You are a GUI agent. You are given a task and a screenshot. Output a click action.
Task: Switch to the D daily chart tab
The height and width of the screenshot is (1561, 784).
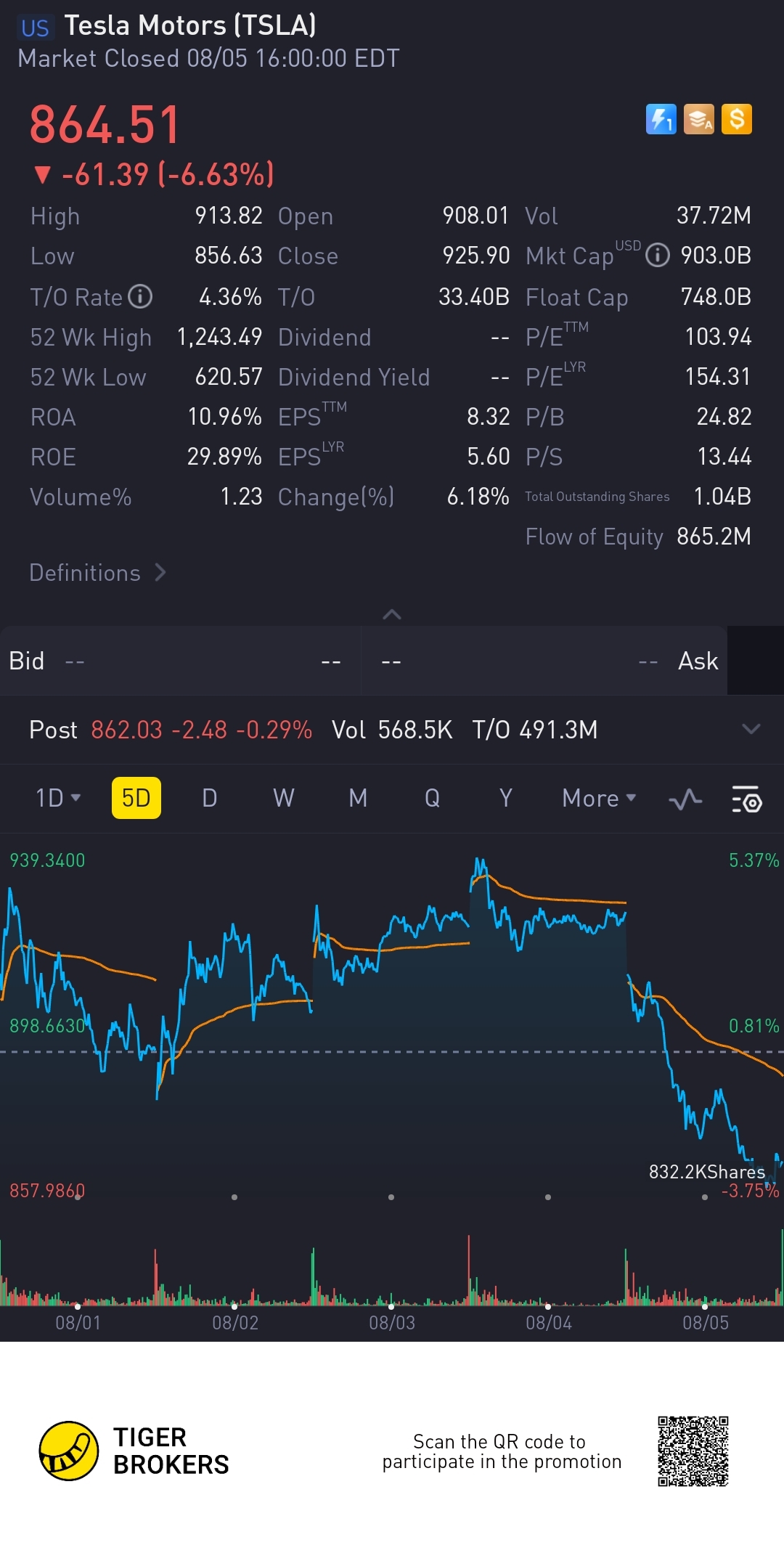click(210, 798)
